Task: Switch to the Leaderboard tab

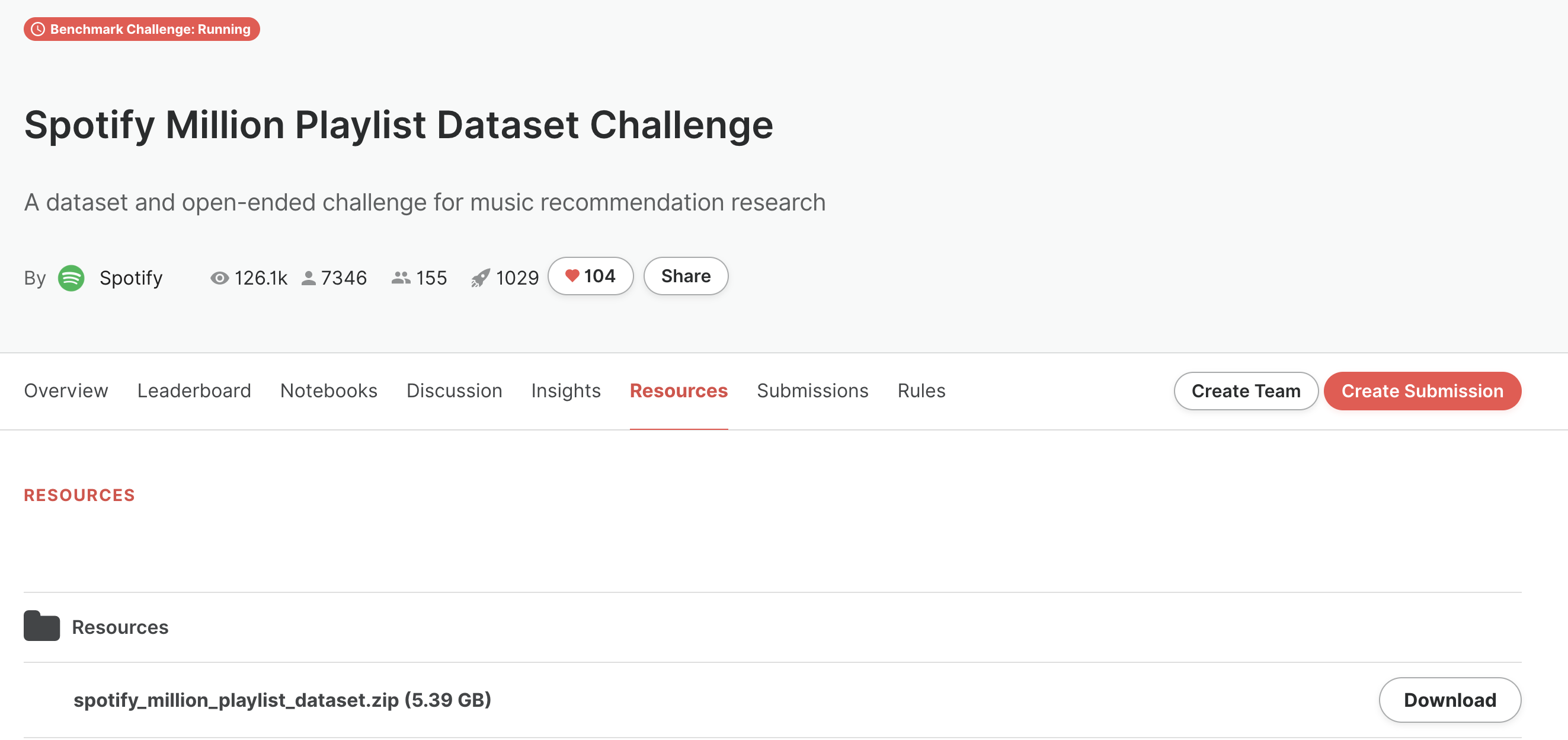Action: [194, 390]
